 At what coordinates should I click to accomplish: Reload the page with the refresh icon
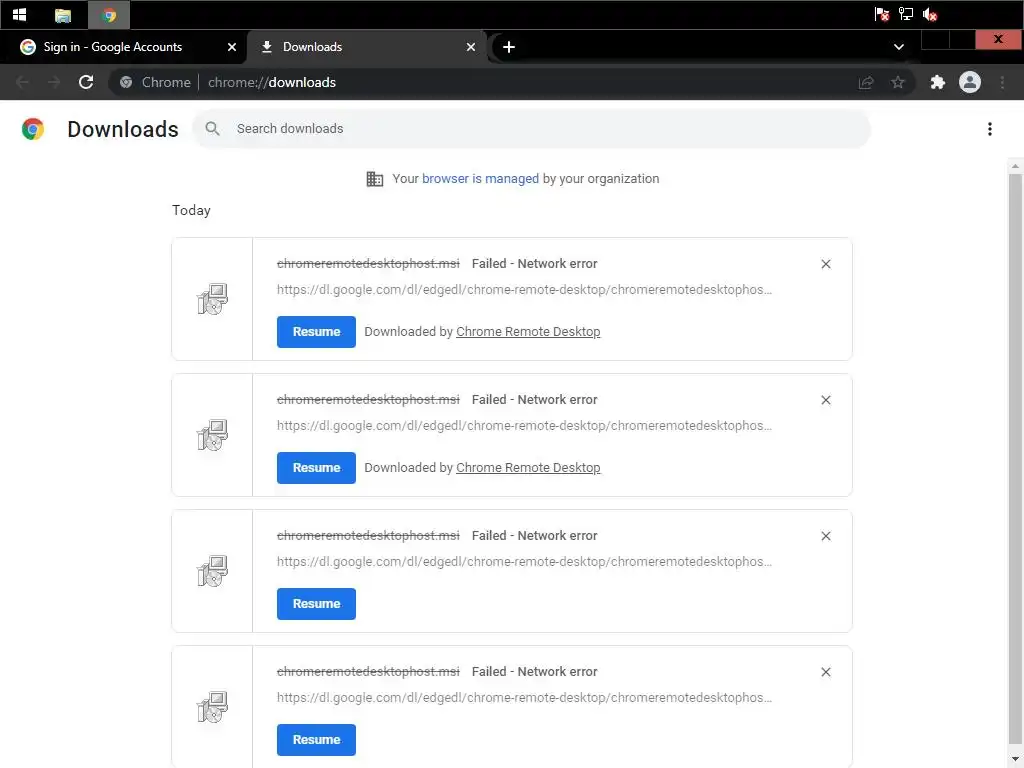coord(86,82)
